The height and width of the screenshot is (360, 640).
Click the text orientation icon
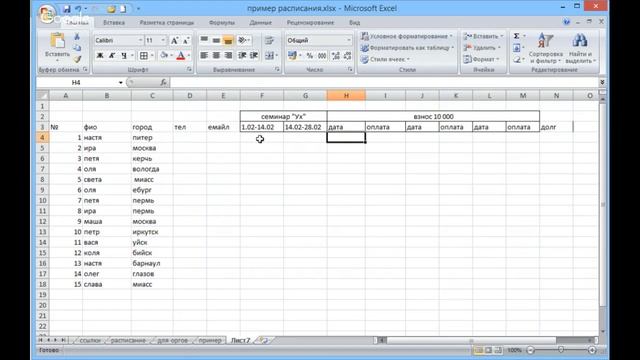click(x=242, y=40)
